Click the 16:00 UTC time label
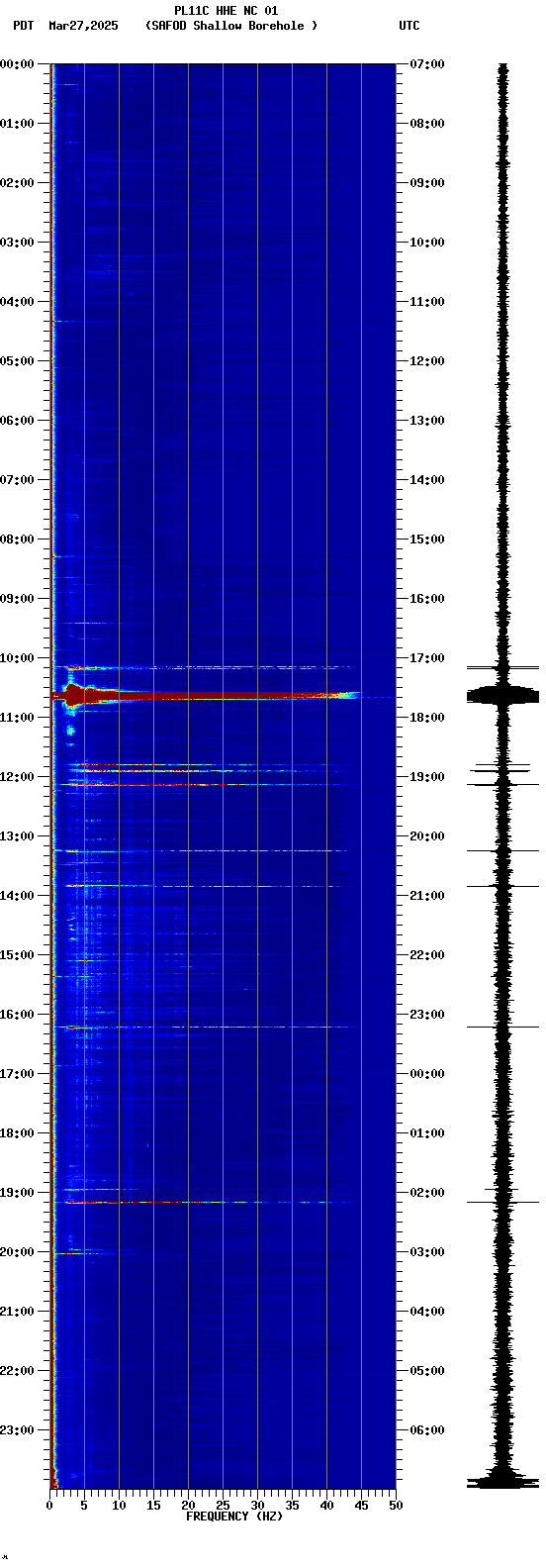Image resolution: width=546 pixels, height=1568 pixels. [x=427, y=599]
